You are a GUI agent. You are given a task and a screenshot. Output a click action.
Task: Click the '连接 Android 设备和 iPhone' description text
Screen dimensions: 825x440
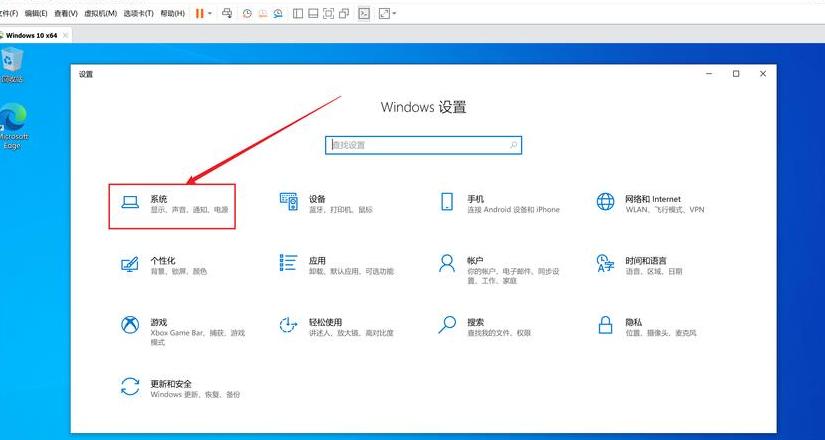point(514,209)
